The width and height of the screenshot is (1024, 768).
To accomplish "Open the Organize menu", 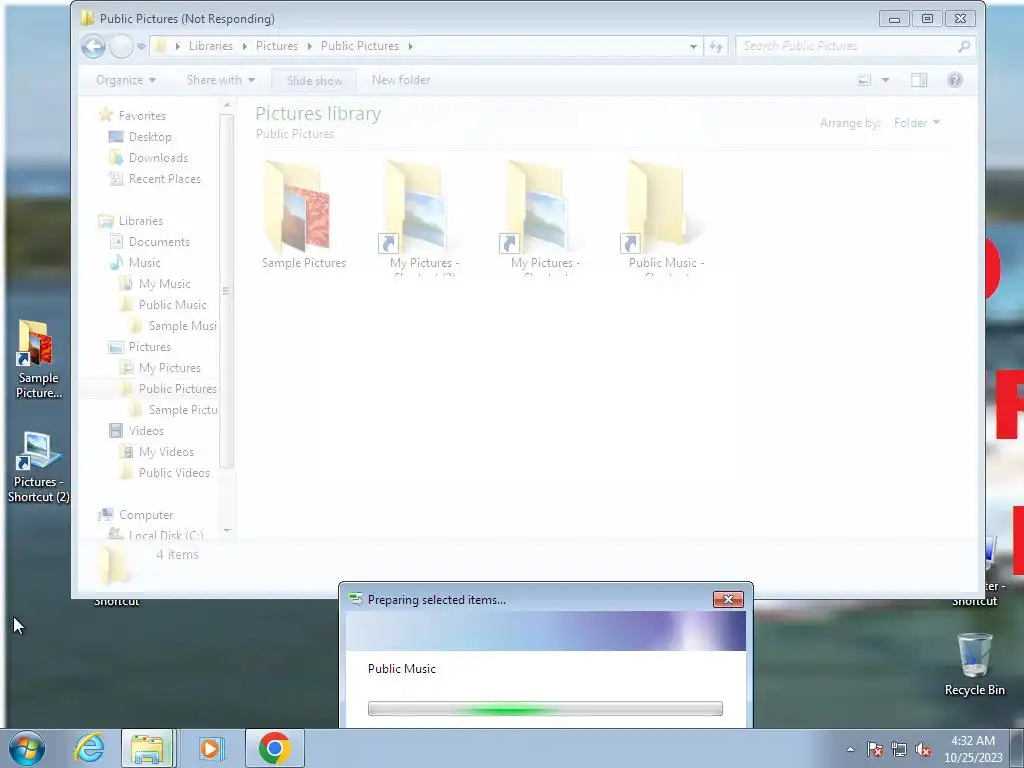I will 125,80.
